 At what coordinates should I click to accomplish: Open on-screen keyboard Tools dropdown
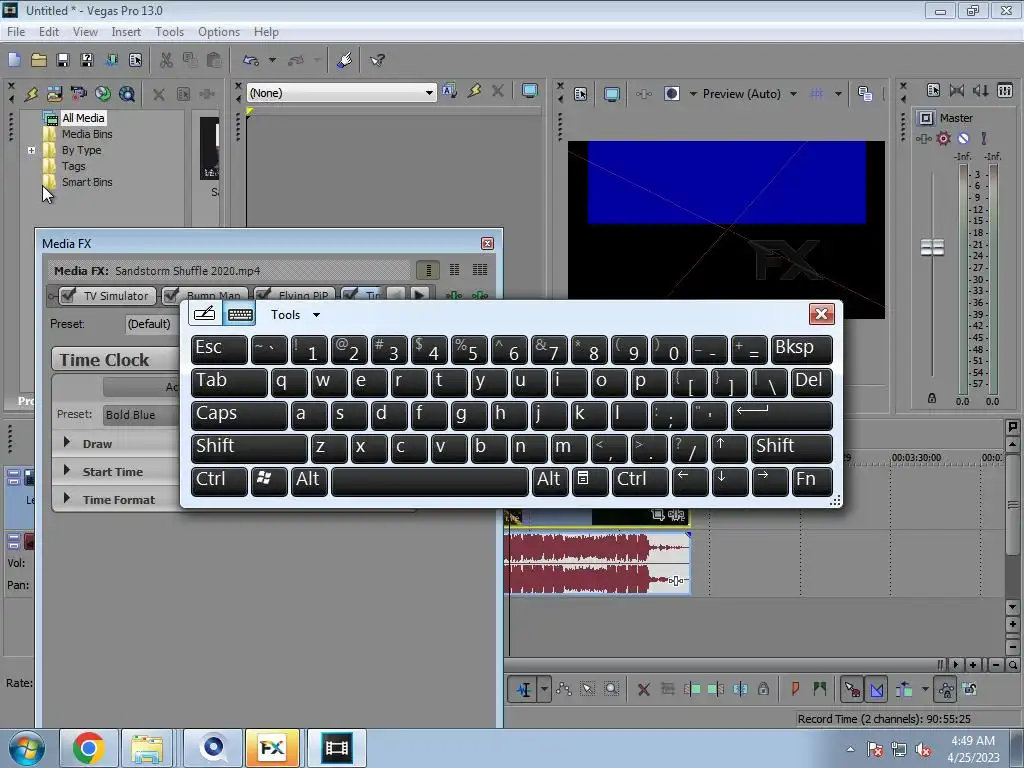295,315
